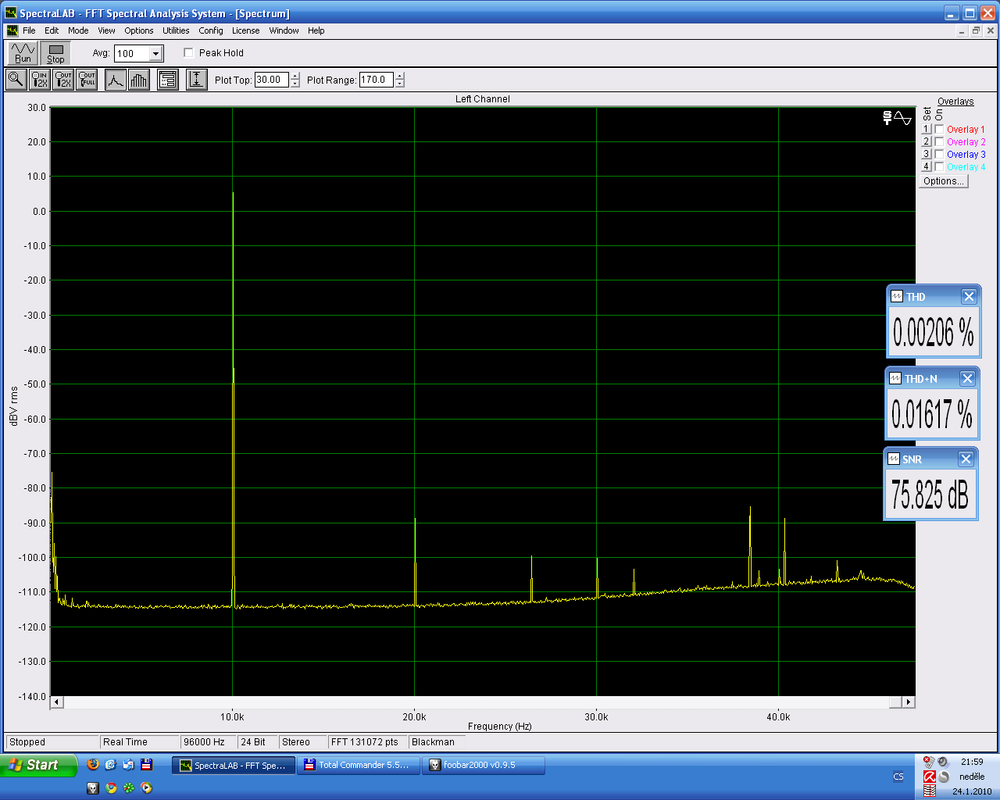Click the CS language indicator
1000x800 pixels.
pos(898,776)
